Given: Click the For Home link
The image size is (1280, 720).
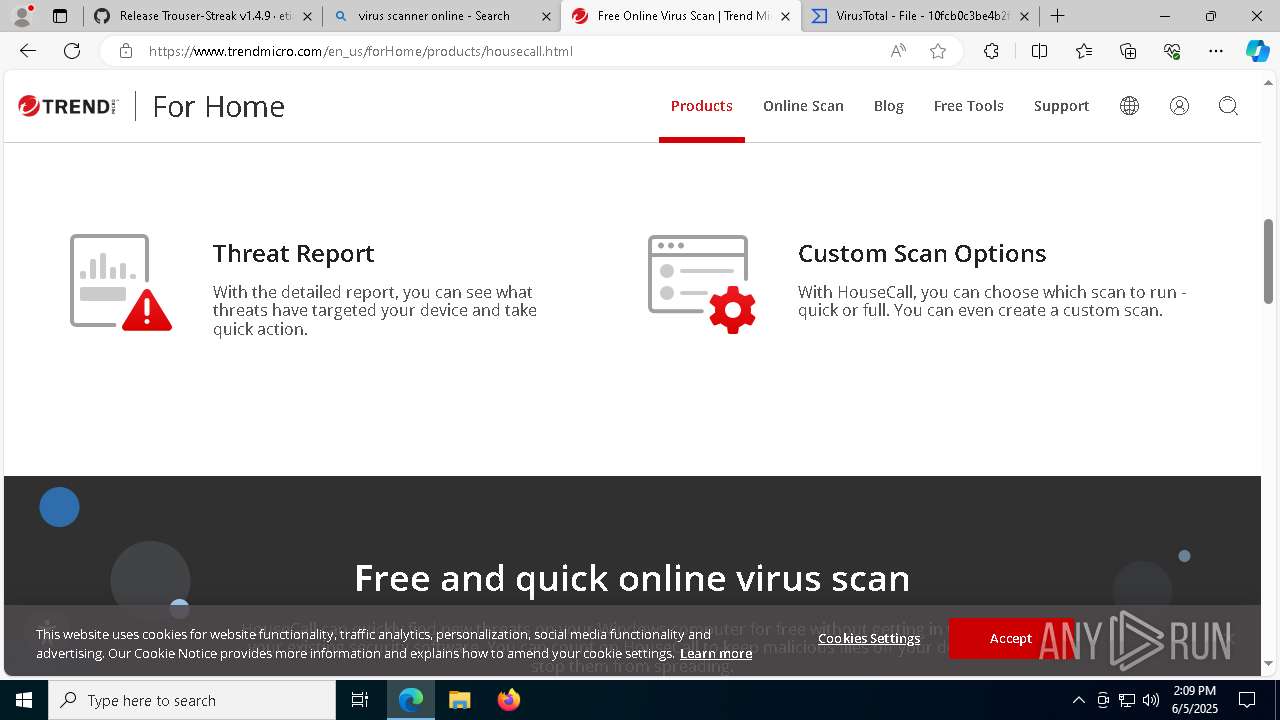Looking at the screenshot, I should coord(218,106).
